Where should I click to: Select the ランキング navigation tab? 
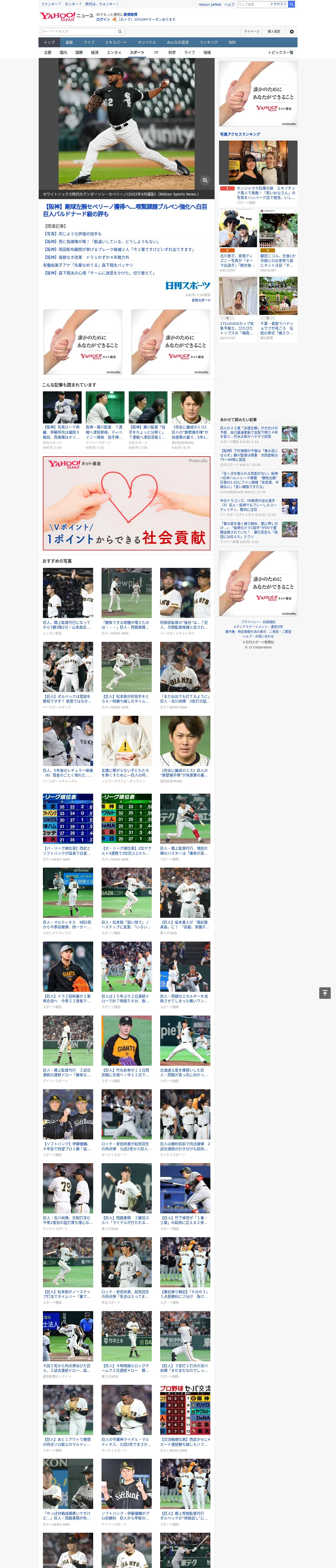(209, 43)
